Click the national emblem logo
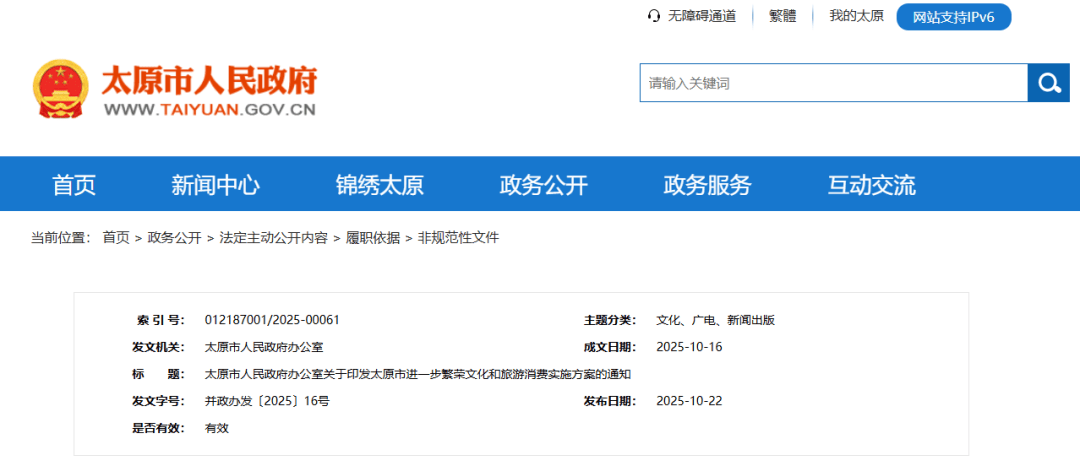 (61, 90)
